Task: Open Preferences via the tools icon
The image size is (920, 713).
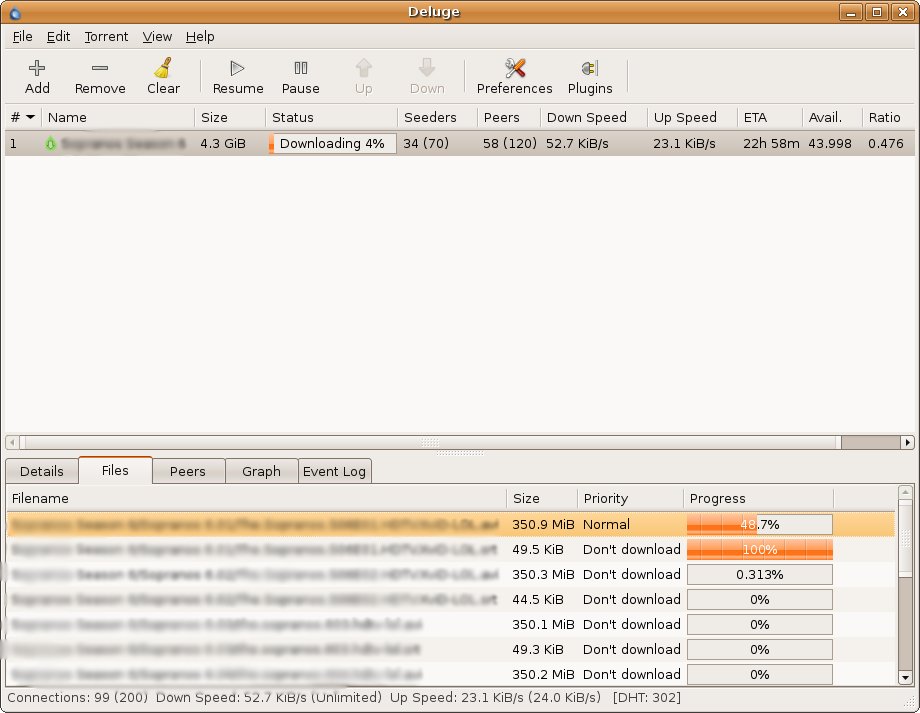Action: [x=515, y=68]
